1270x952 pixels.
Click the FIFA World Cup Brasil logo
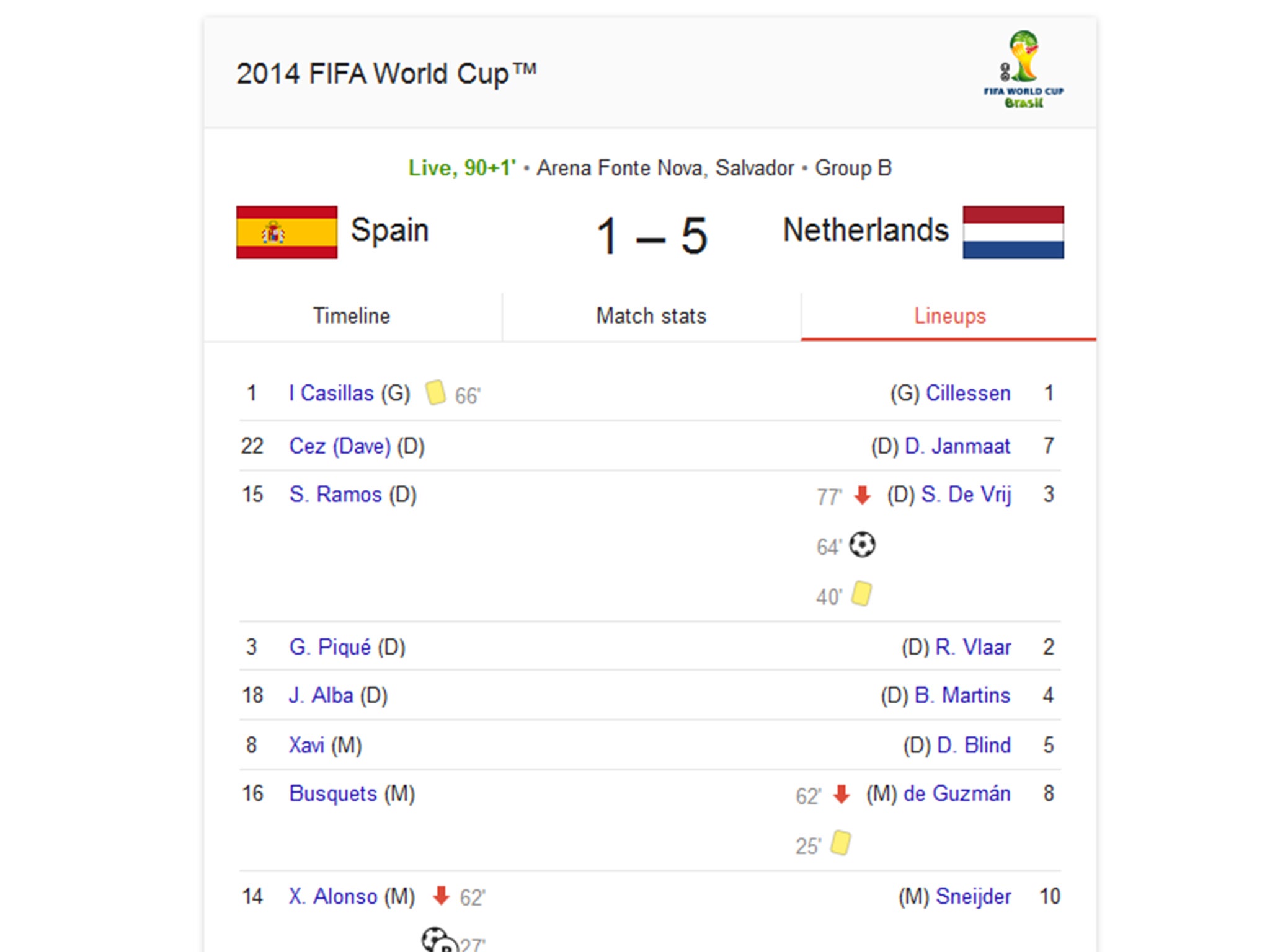pyautogui.click(x=1023, y=69)
